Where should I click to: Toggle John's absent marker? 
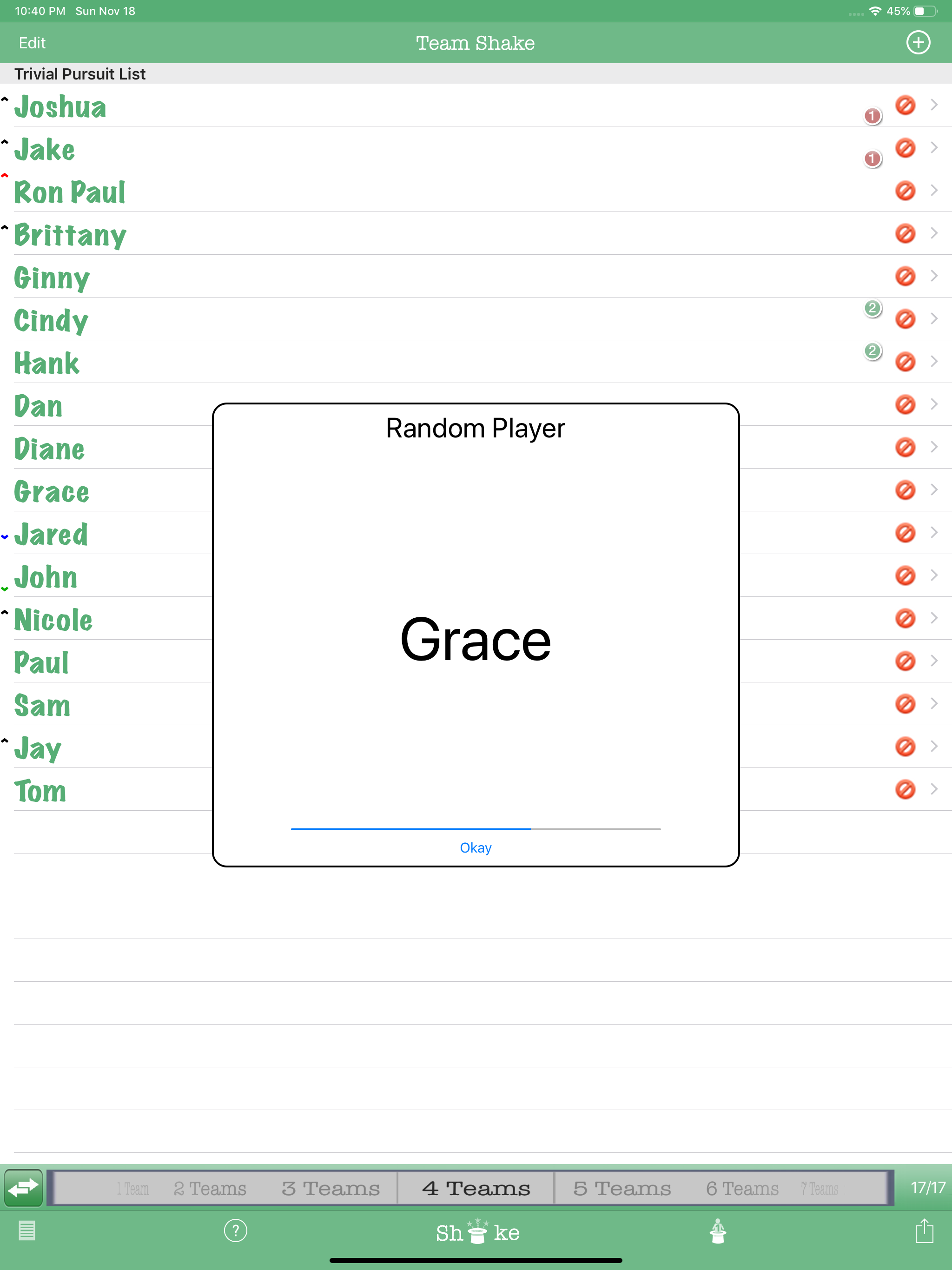(x=905, y=575)
